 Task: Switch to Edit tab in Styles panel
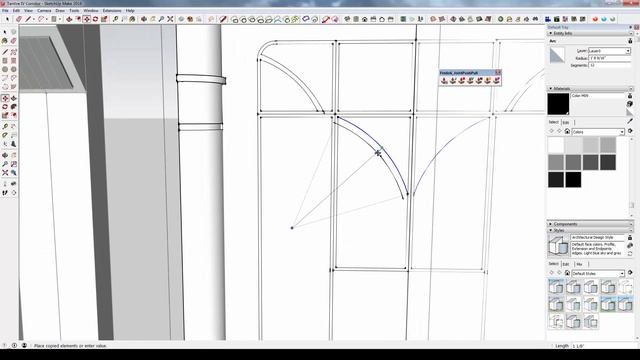point(566,264)
